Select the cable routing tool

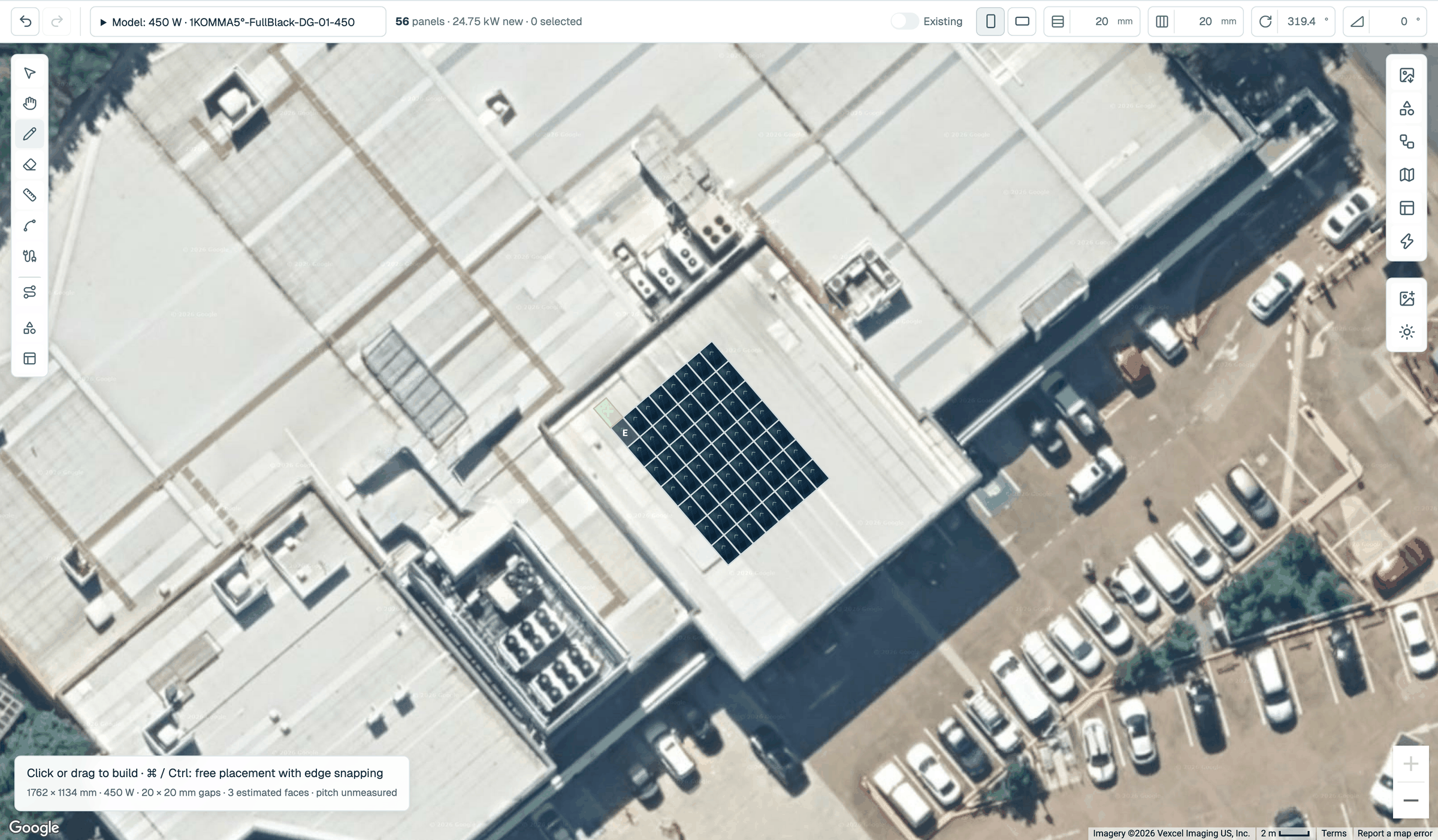[x=29, y=256]
